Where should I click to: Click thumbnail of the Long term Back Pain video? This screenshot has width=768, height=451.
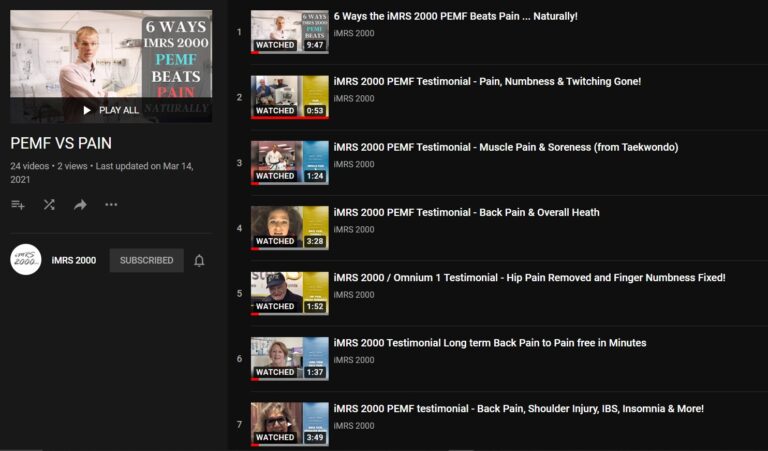[x=289, y=358]
